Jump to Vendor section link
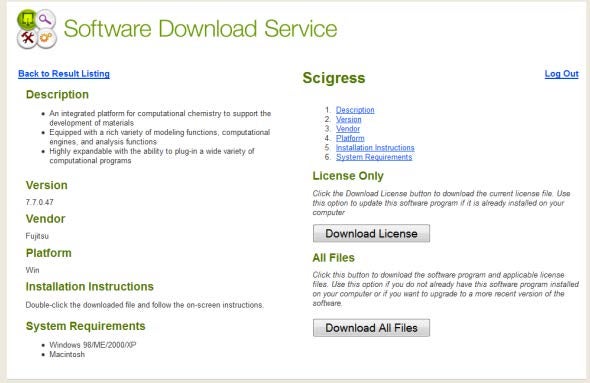Image resolution: width=590 pixels, height=383 pixels. coord(348,129)
